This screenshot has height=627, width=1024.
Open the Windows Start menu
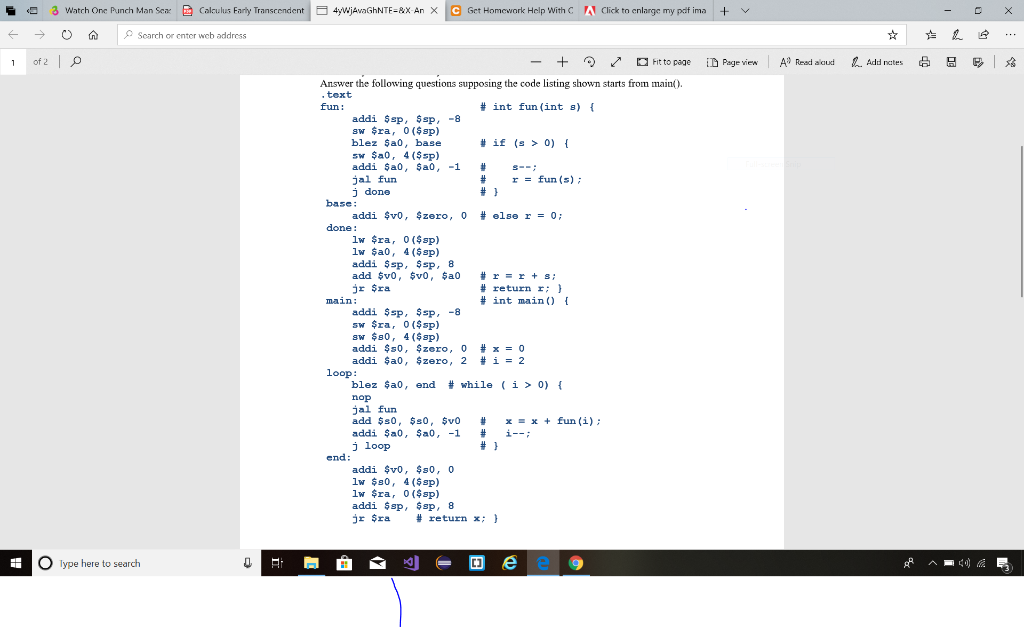point(16,563)
